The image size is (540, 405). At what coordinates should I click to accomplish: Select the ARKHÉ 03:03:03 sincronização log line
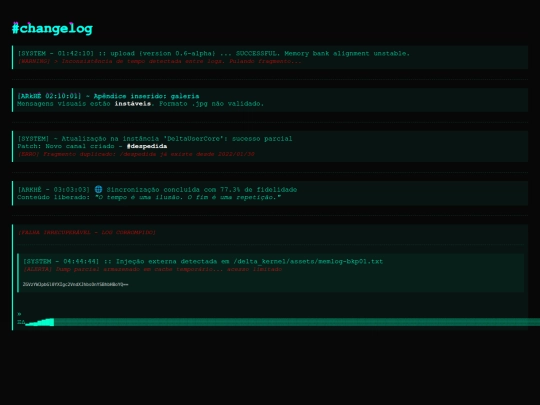pyautogui.click(x=157, y=190)
